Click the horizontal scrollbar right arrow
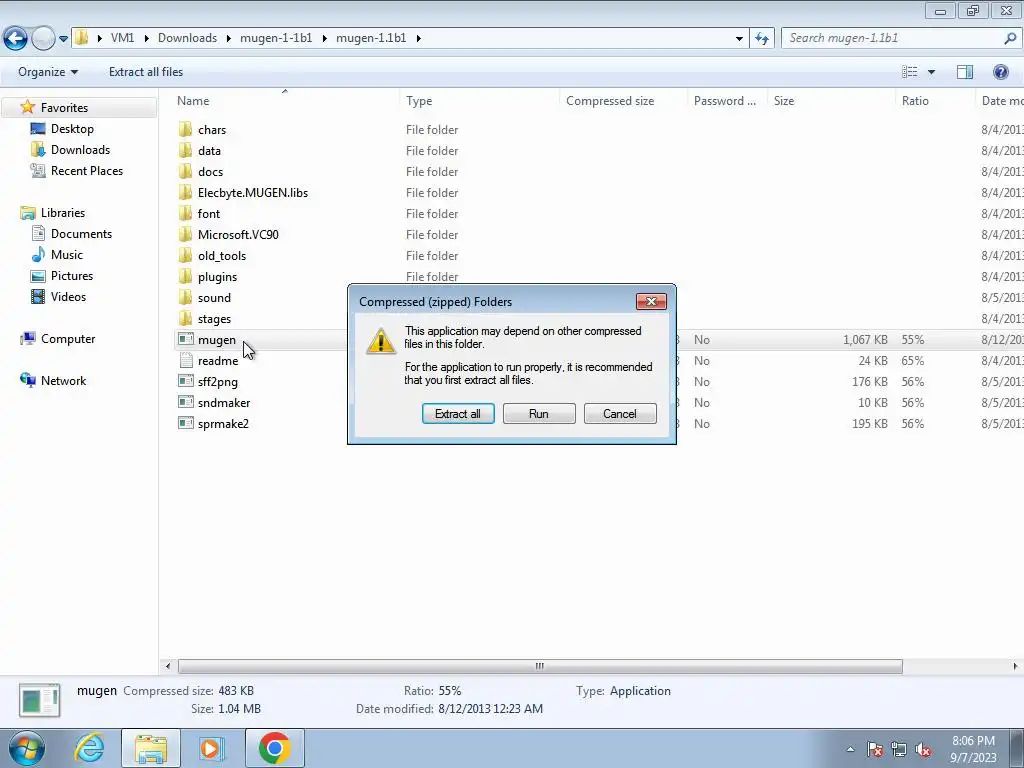The image size is (1024, 768). click(1015, 666)
